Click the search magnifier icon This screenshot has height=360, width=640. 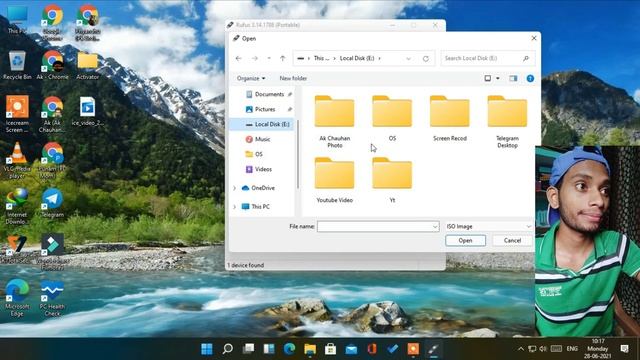coord(526,58)
